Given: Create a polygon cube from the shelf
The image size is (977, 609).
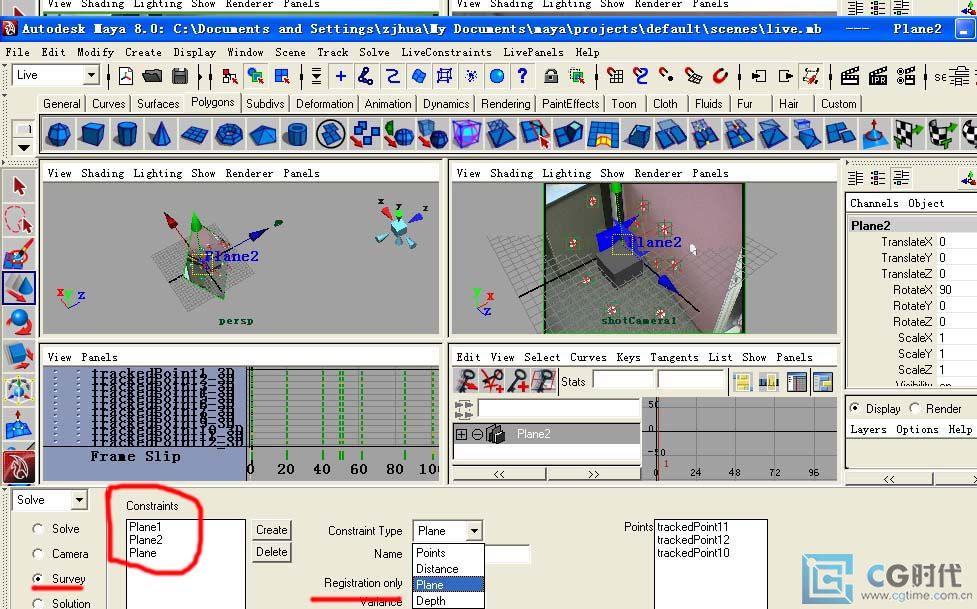Looking at the screenshot, I should tap(92, 134).
